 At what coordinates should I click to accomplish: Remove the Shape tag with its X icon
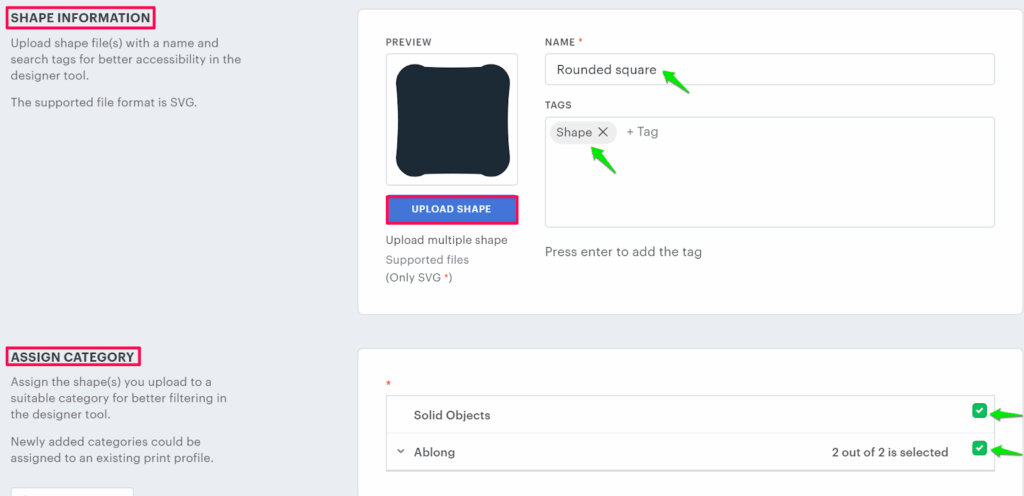603,132
